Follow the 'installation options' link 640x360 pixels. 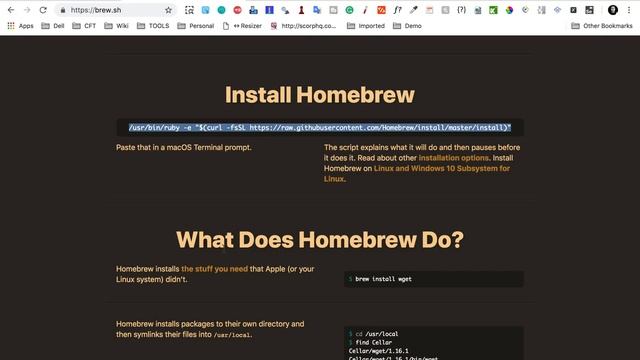tap(453, 158)
